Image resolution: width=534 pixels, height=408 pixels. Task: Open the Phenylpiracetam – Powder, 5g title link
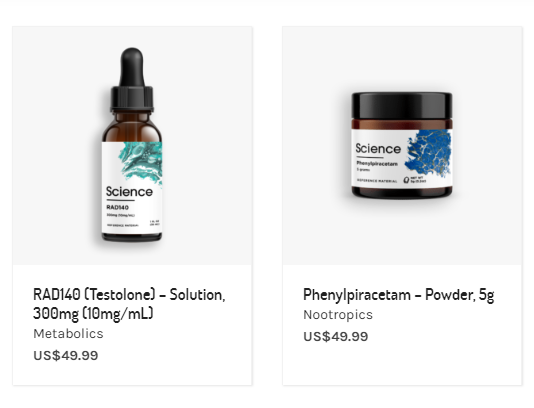click(398, 295)
